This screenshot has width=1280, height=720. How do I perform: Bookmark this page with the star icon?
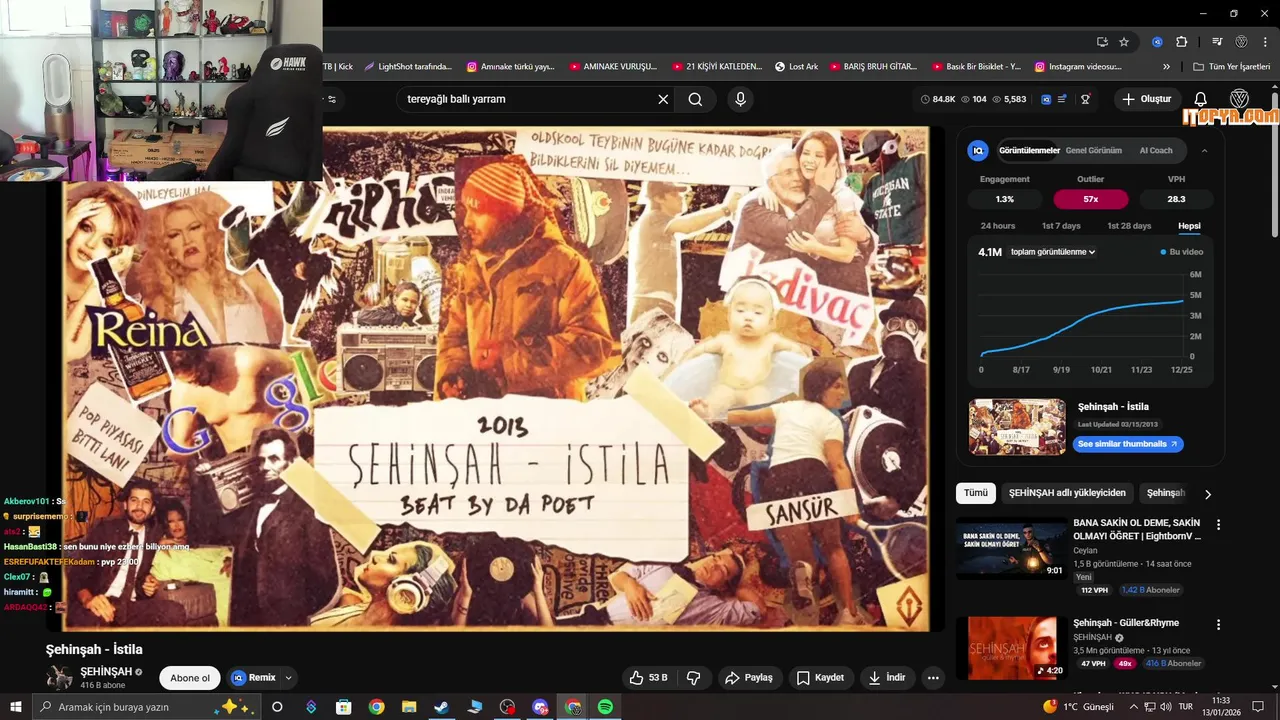(x=1124, y=42)
